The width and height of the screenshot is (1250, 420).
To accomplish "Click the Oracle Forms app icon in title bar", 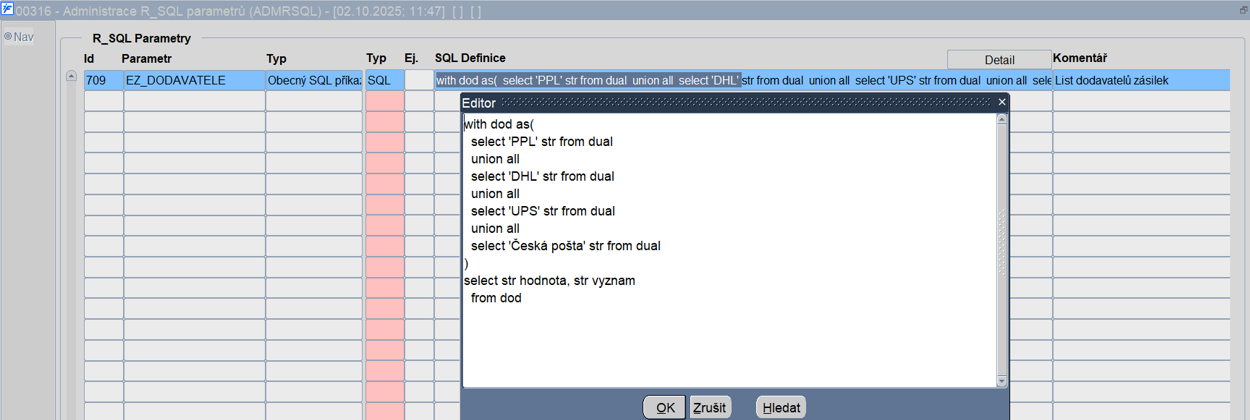I will (7, 9).
